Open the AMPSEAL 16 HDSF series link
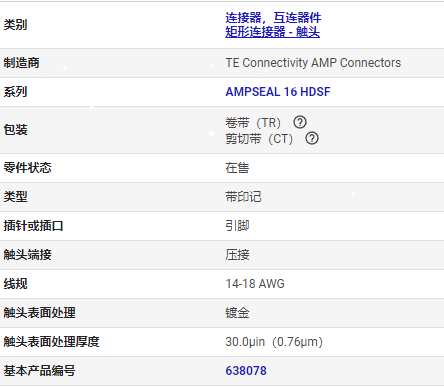Screen dimensions: 444x388 tap(278, 92)
